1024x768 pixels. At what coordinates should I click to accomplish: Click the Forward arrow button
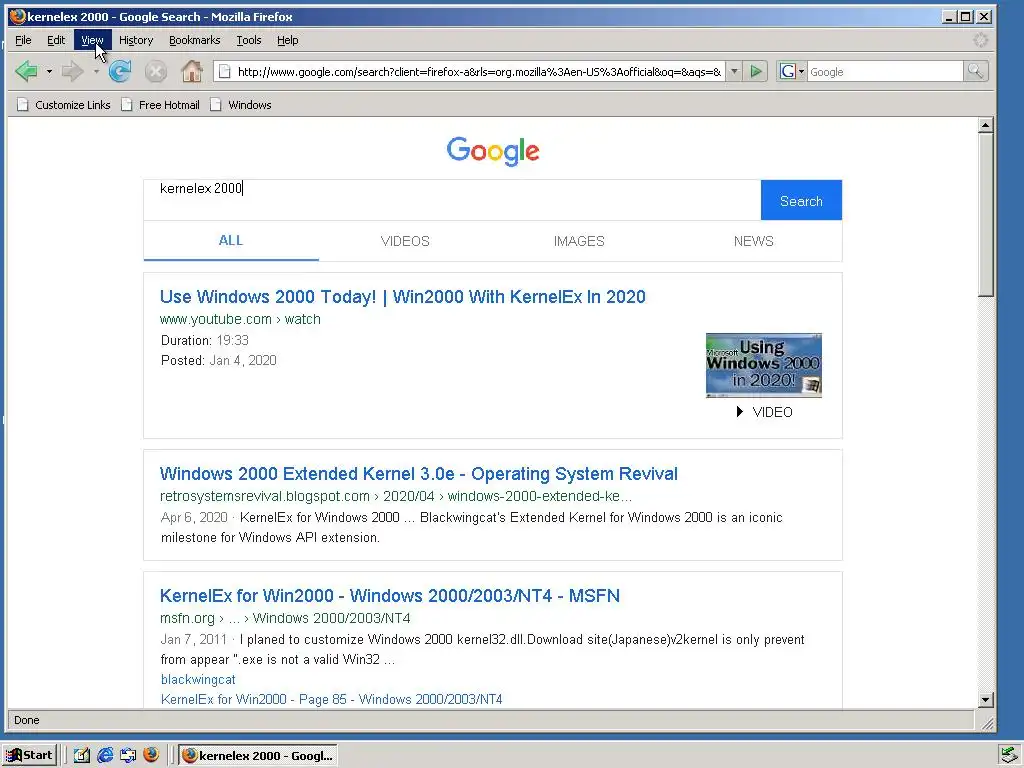(72, 71)
